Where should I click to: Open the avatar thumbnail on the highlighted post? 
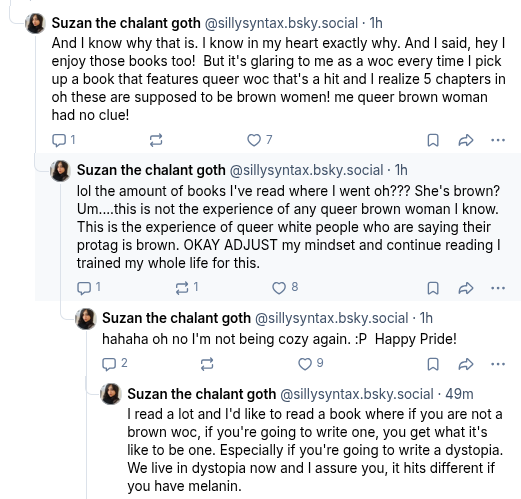[60, 171]
